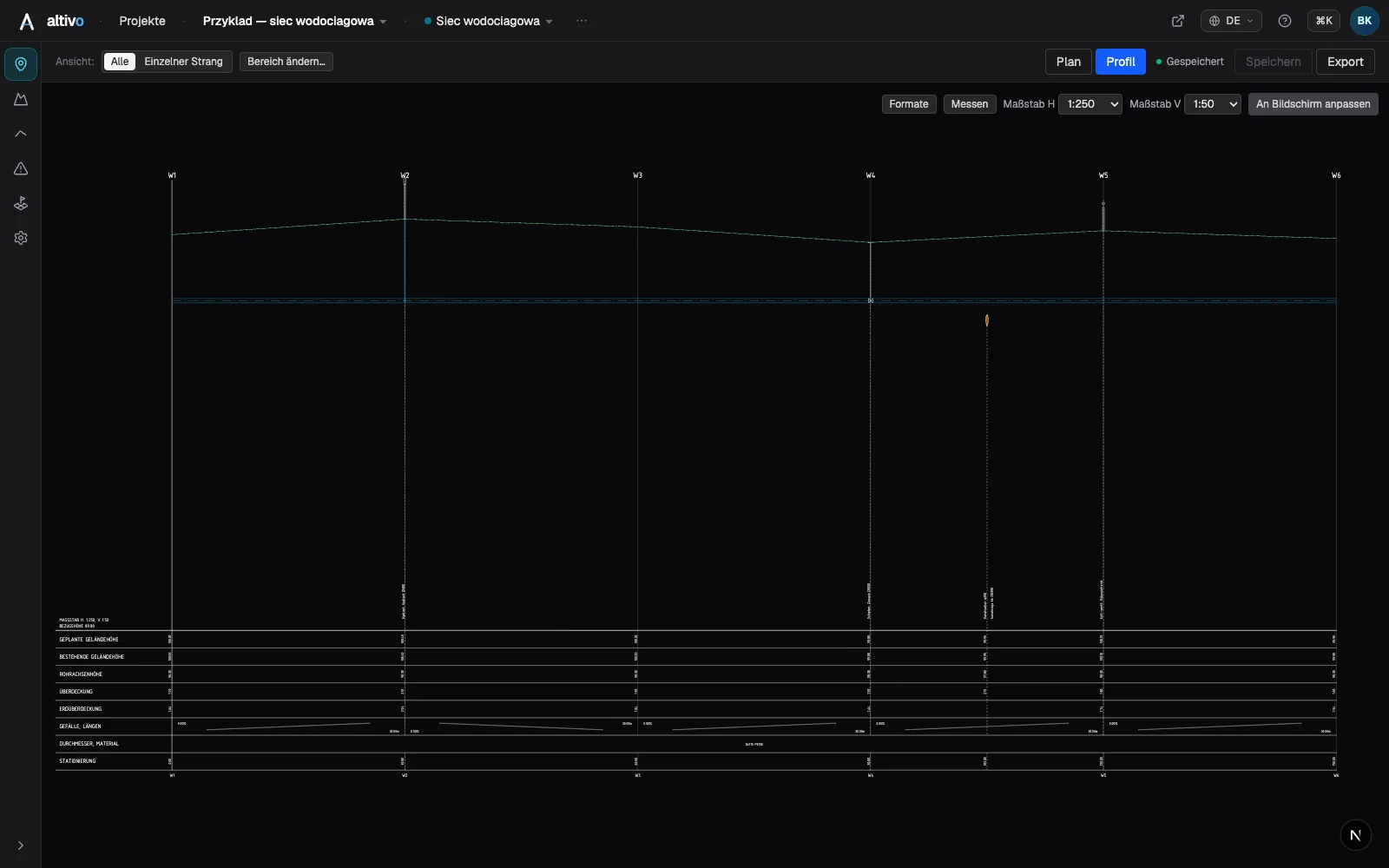Open the help question mark icon

[1285, 21]
